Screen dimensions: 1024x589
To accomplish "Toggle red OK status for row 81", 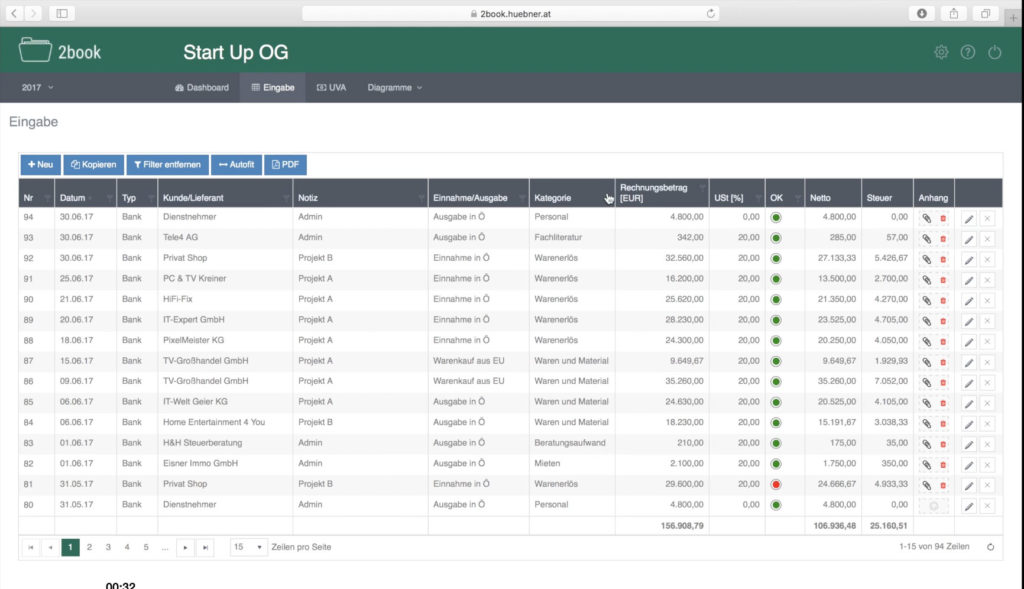I will [776, 485].
